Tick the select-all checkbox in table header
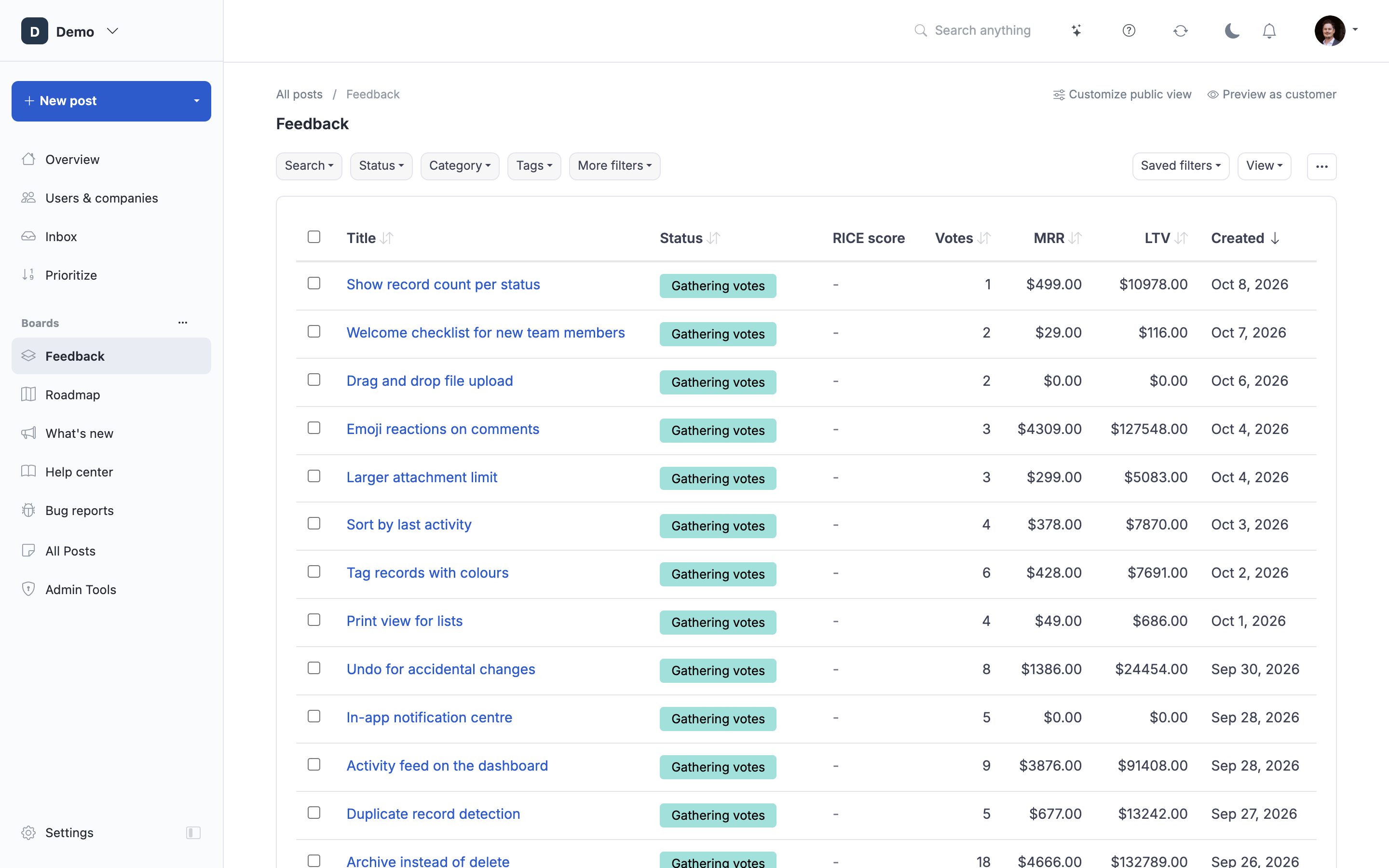This screenshot has width=1389, height=868. [x=314, y=236]
